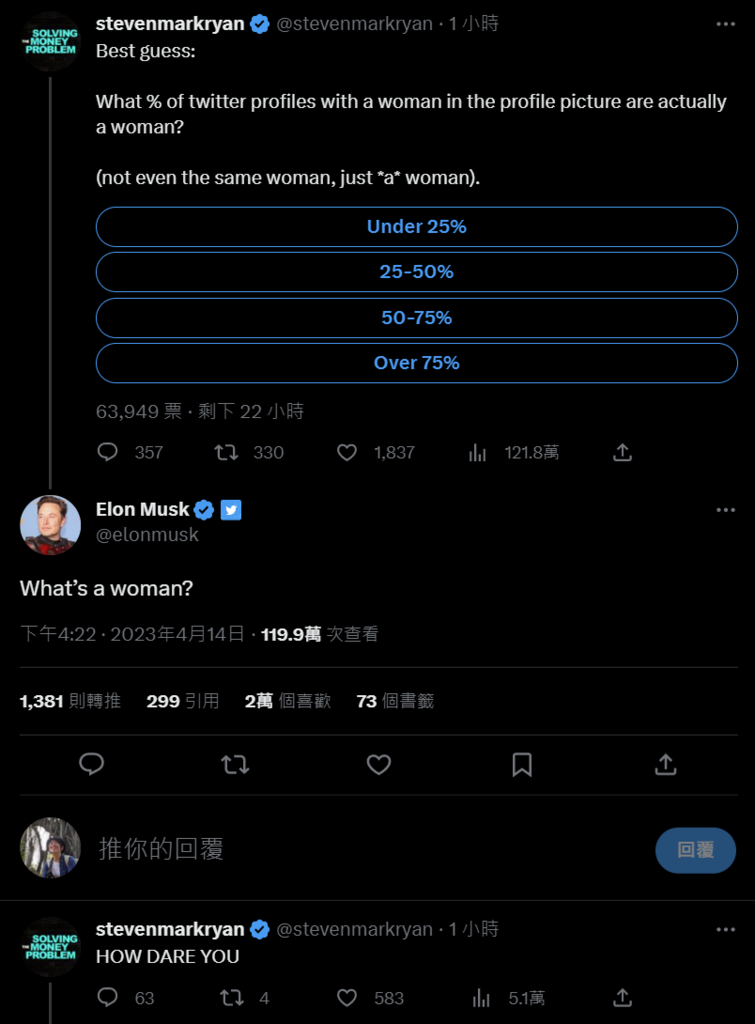View analytics of the poll tweet

click(478, 453)
